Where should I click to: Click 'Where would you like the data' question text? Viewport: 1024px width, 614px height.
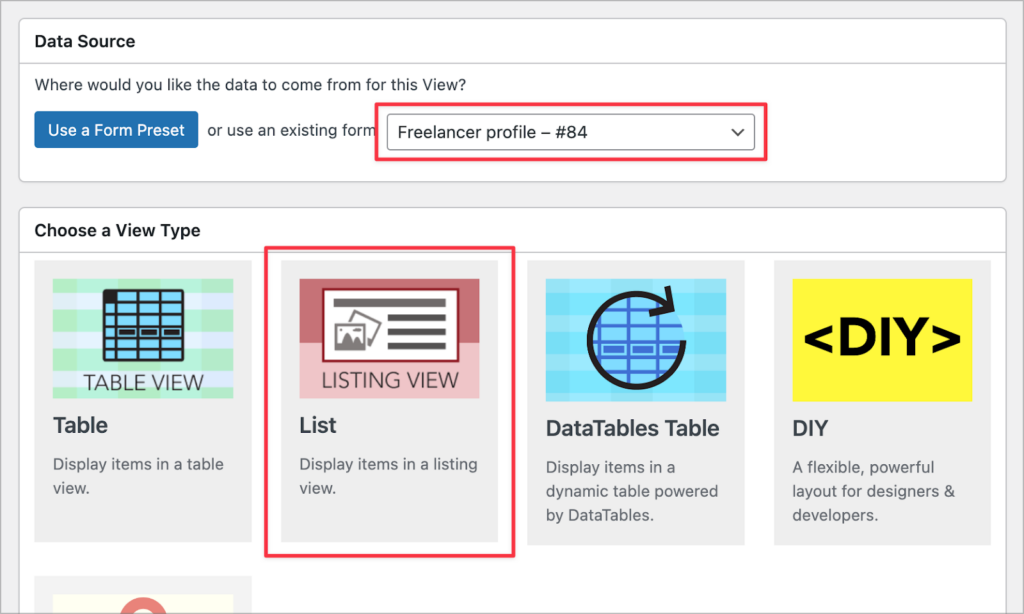click(x=250, y=85)
